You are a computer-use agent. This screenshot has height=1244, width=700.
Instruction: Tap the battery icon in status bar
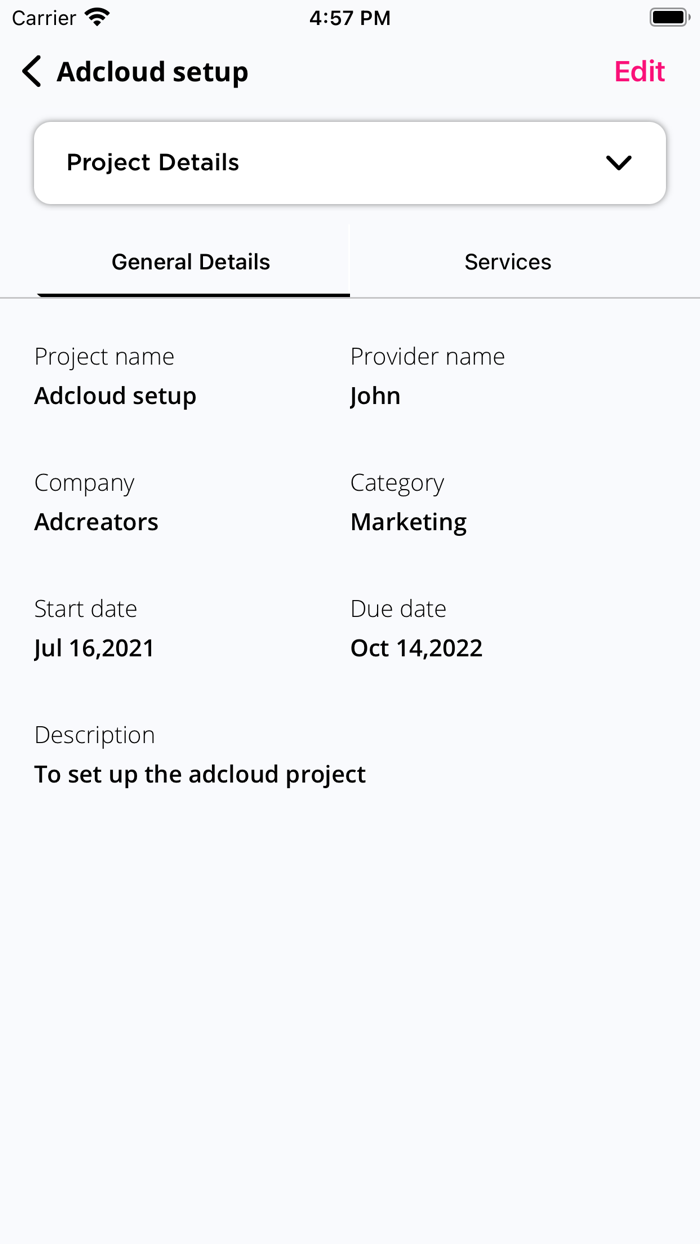[x=669, y=18]
